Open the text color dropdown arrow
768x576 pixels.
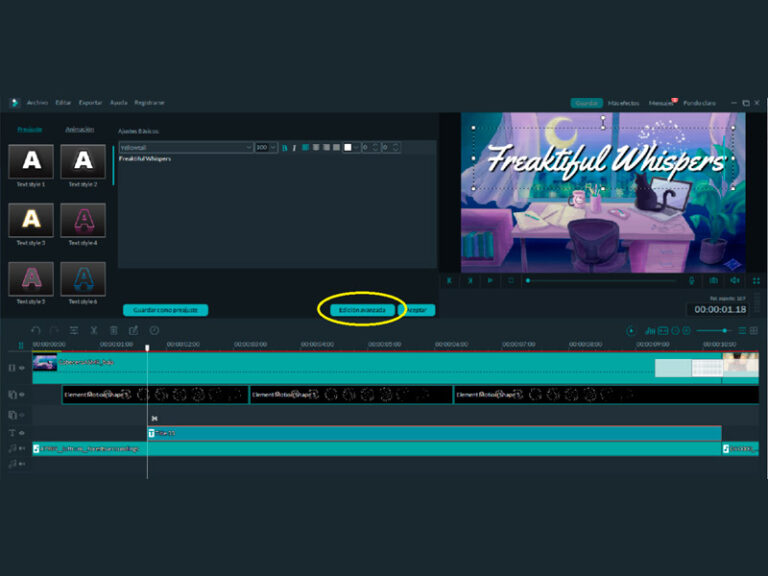pos(356,147)
